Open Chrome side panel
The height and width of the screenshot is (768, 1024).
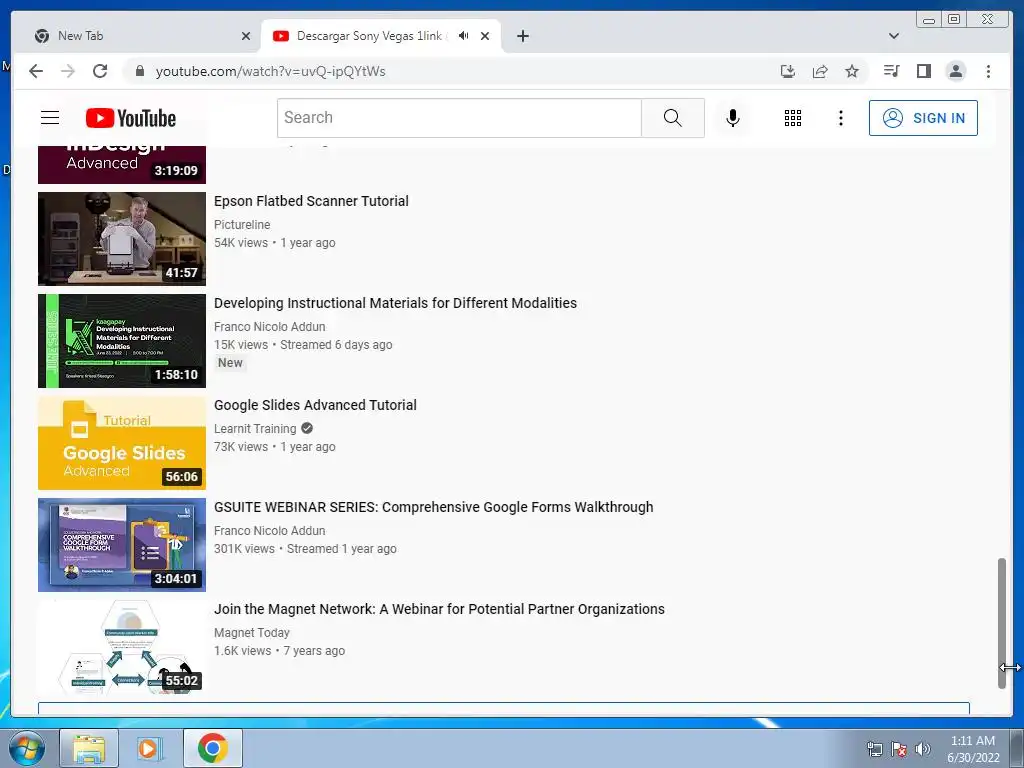(923, 71)
